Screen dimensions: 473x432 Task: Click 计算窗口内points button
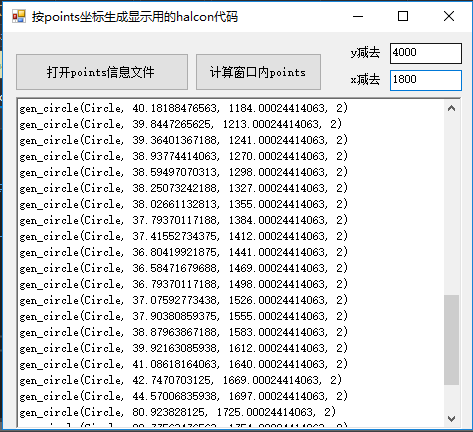pos(258,72)
